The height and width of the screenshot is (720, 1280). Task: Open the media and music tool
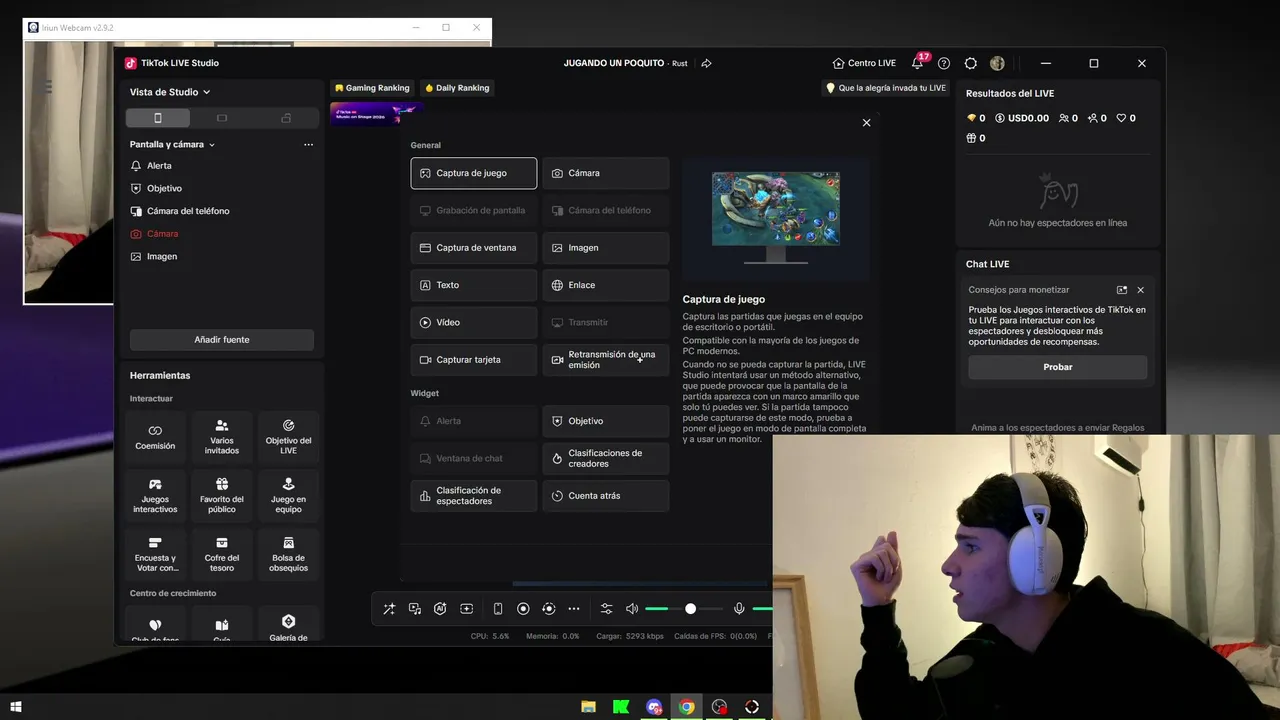[x=415, y=609]
